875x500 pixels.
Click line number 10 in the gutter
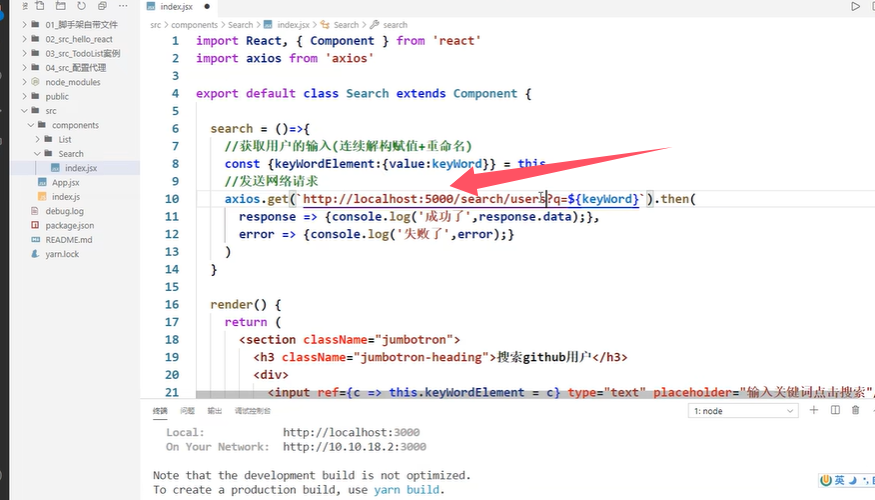point(172,199)
